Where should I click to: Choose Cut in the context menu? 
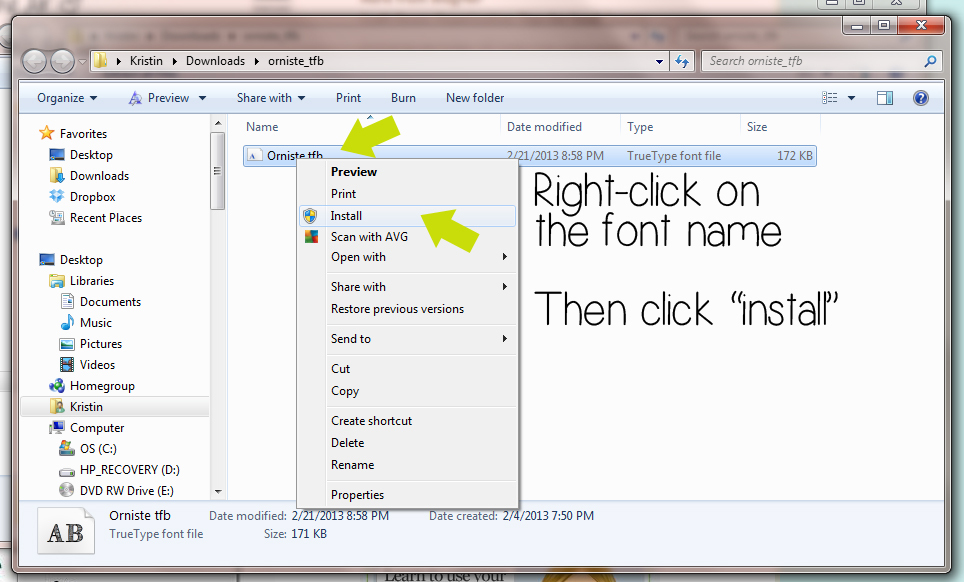pyautogui.click(x=341, y=369)
